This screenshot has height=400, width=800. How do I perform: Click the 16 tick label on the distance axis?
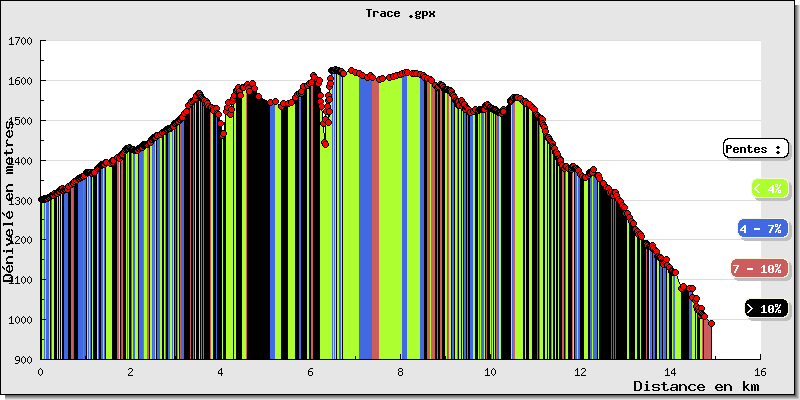click(x=760, y=371)
